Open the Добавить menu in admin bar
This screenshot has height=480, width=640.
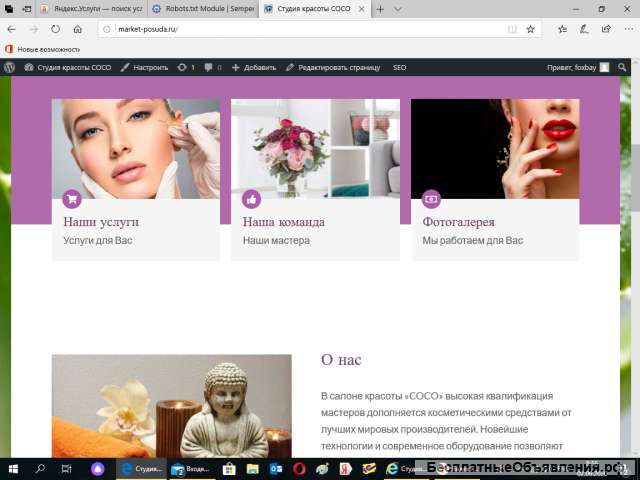pyautogui.click(x=254, y=67)
